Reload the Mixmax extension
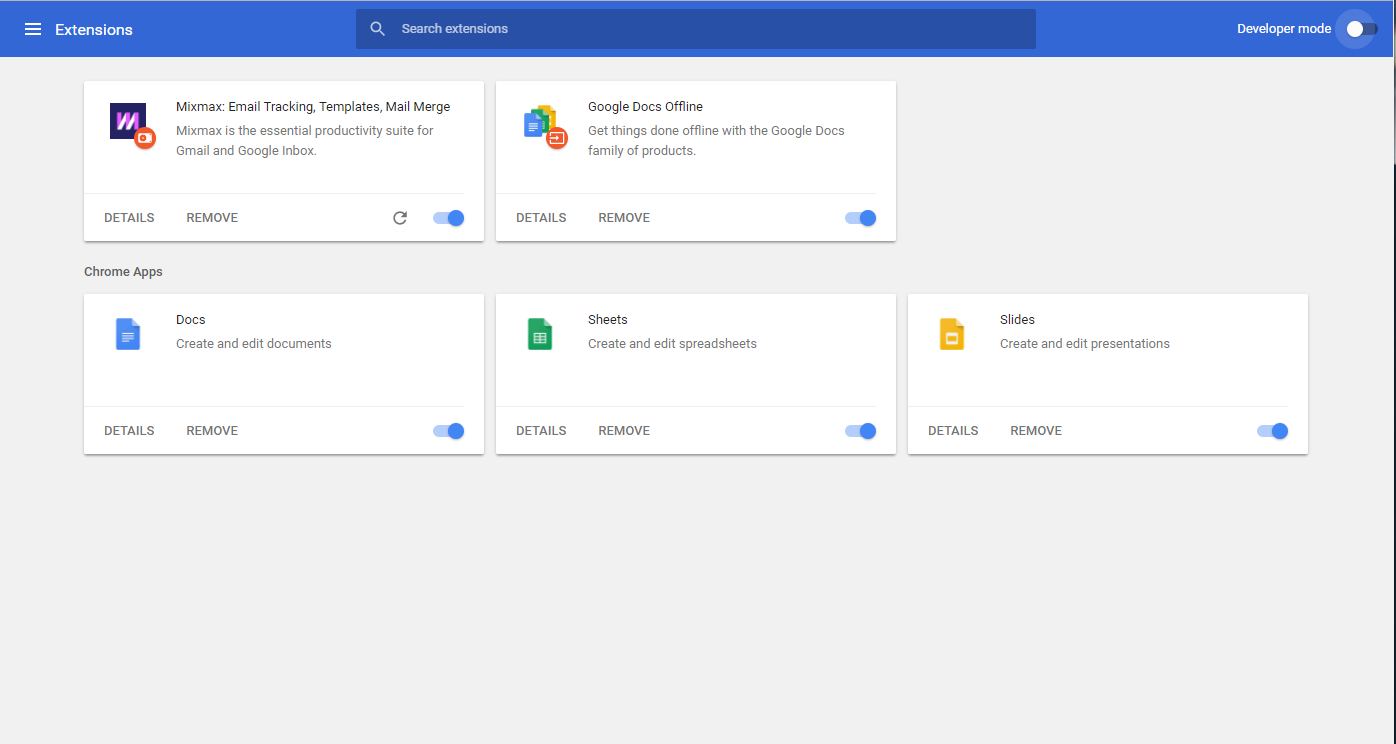 [x=400, y=218]
